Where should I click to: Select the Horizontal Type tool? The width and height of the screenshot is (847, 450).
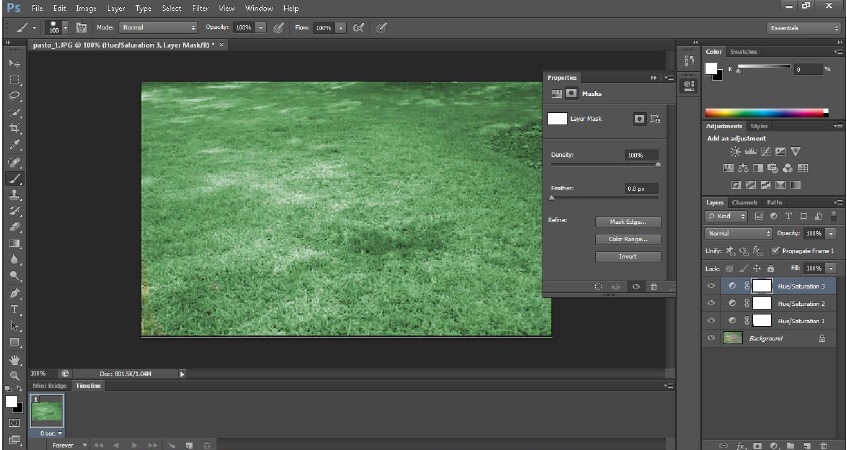[15, 310]
